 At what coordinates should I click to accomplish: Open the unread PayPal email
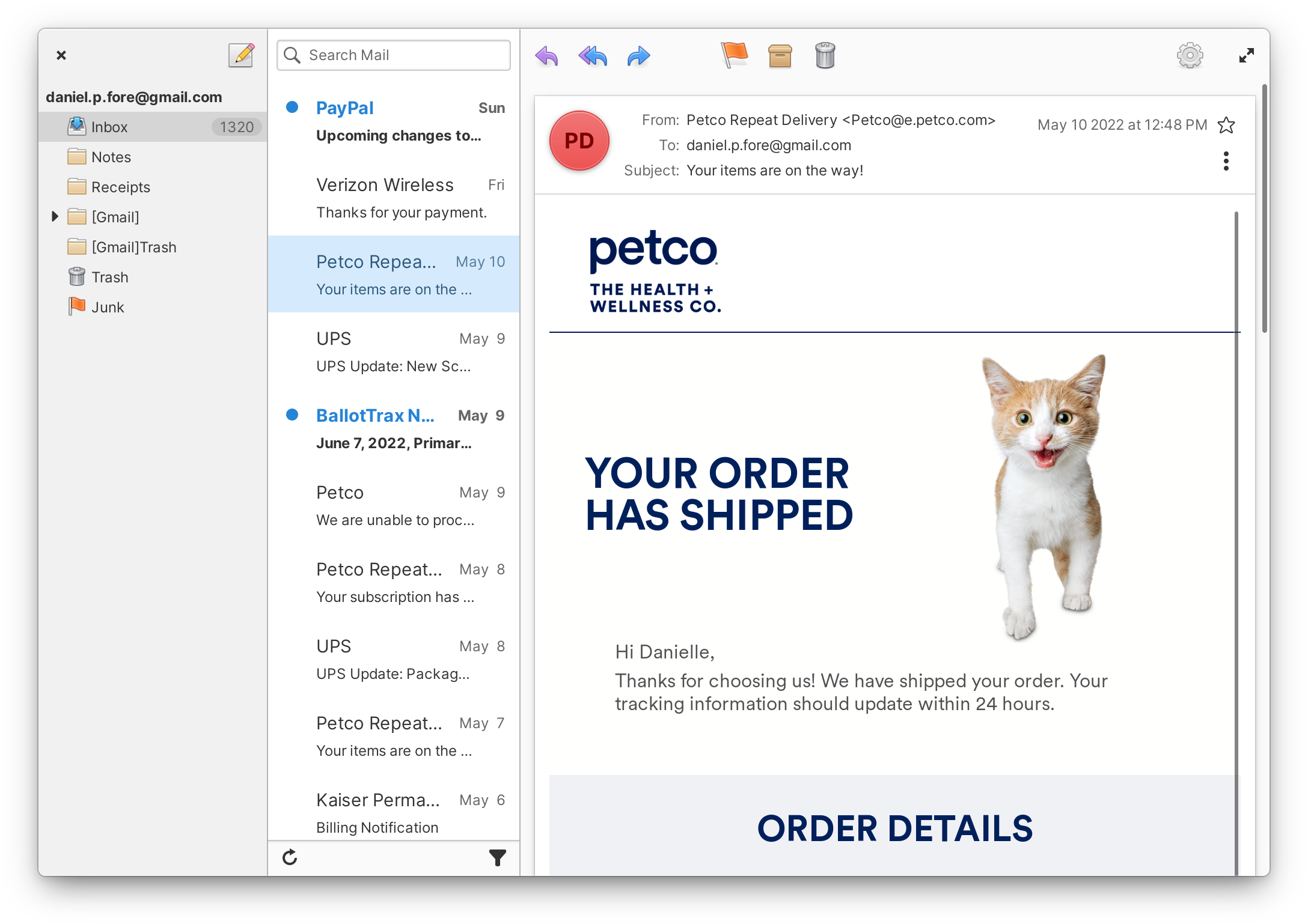click(x=394, y=121)
